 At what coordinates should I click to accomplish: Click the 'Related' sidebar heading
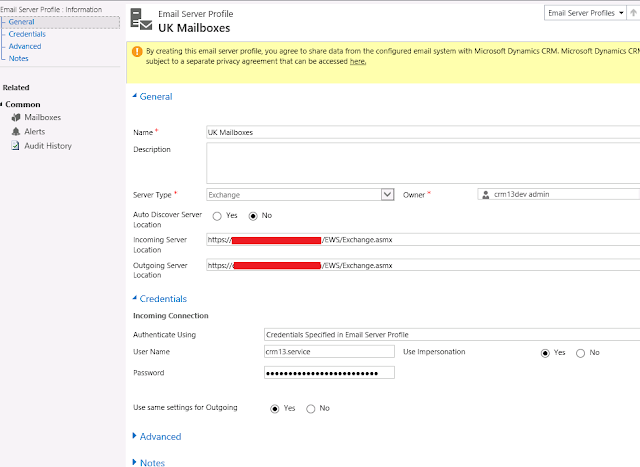(x=16, y=88)
